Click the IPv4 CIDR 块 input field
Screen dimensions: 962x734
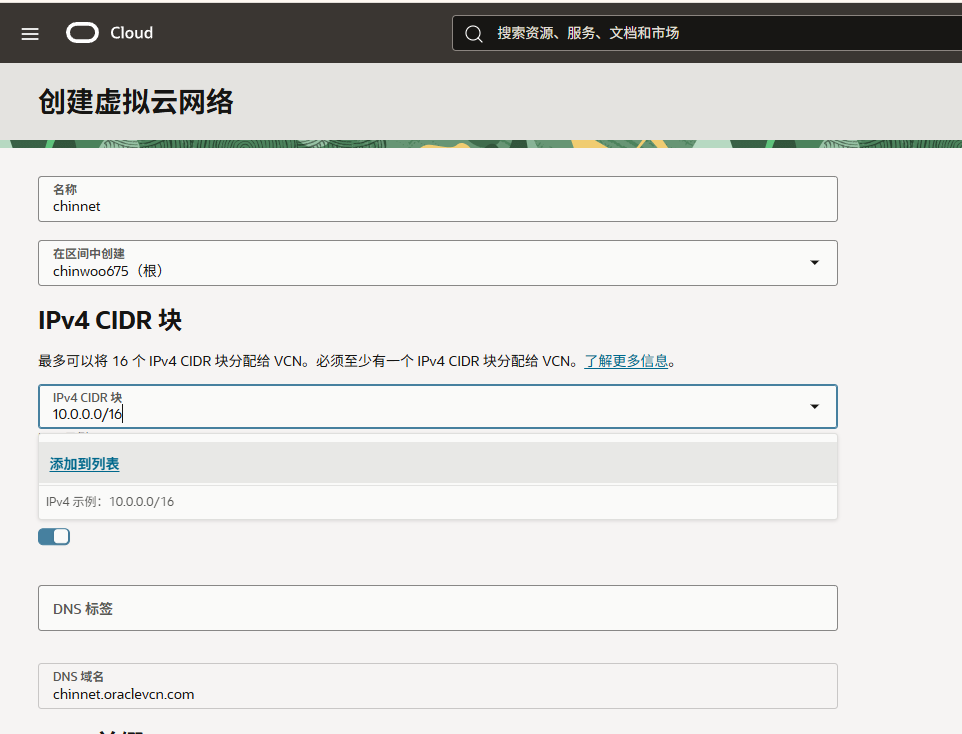coord(420,407)
